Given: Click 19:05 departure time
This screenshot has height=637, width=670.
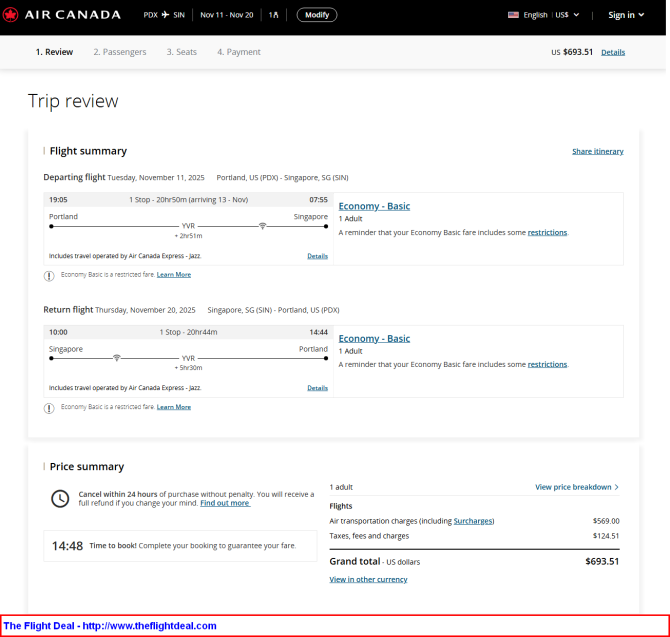Looking at the screenshot, I should pyautogui.click(x=58, y=200).
